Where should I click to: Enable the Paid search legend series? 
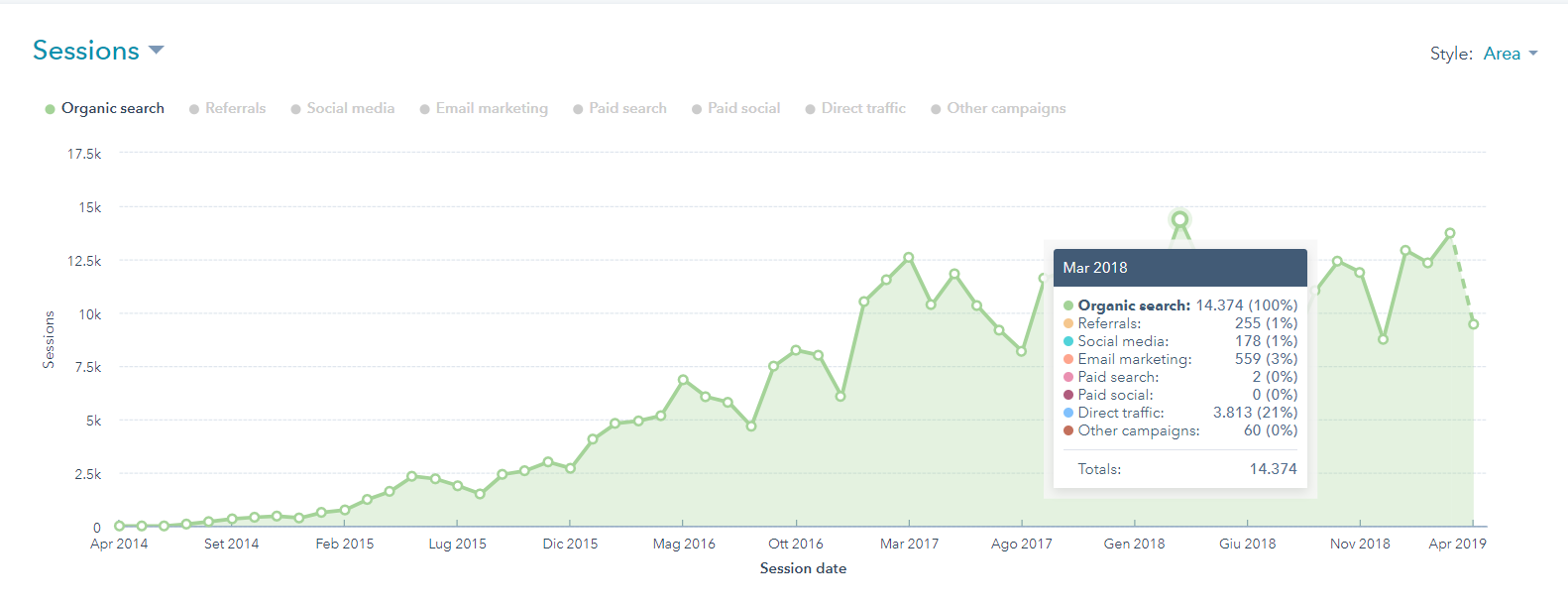619,108
